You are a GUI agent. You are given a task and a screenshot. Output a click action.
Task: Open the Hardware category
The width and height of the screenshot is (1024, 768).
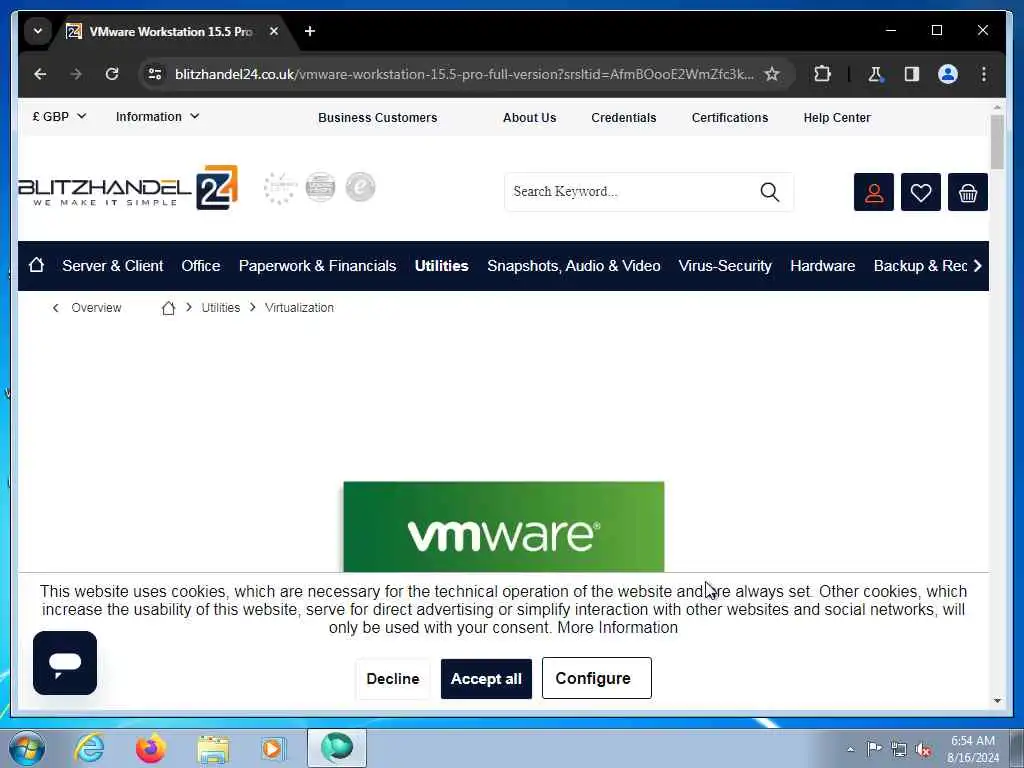click(x=822, y=266)
